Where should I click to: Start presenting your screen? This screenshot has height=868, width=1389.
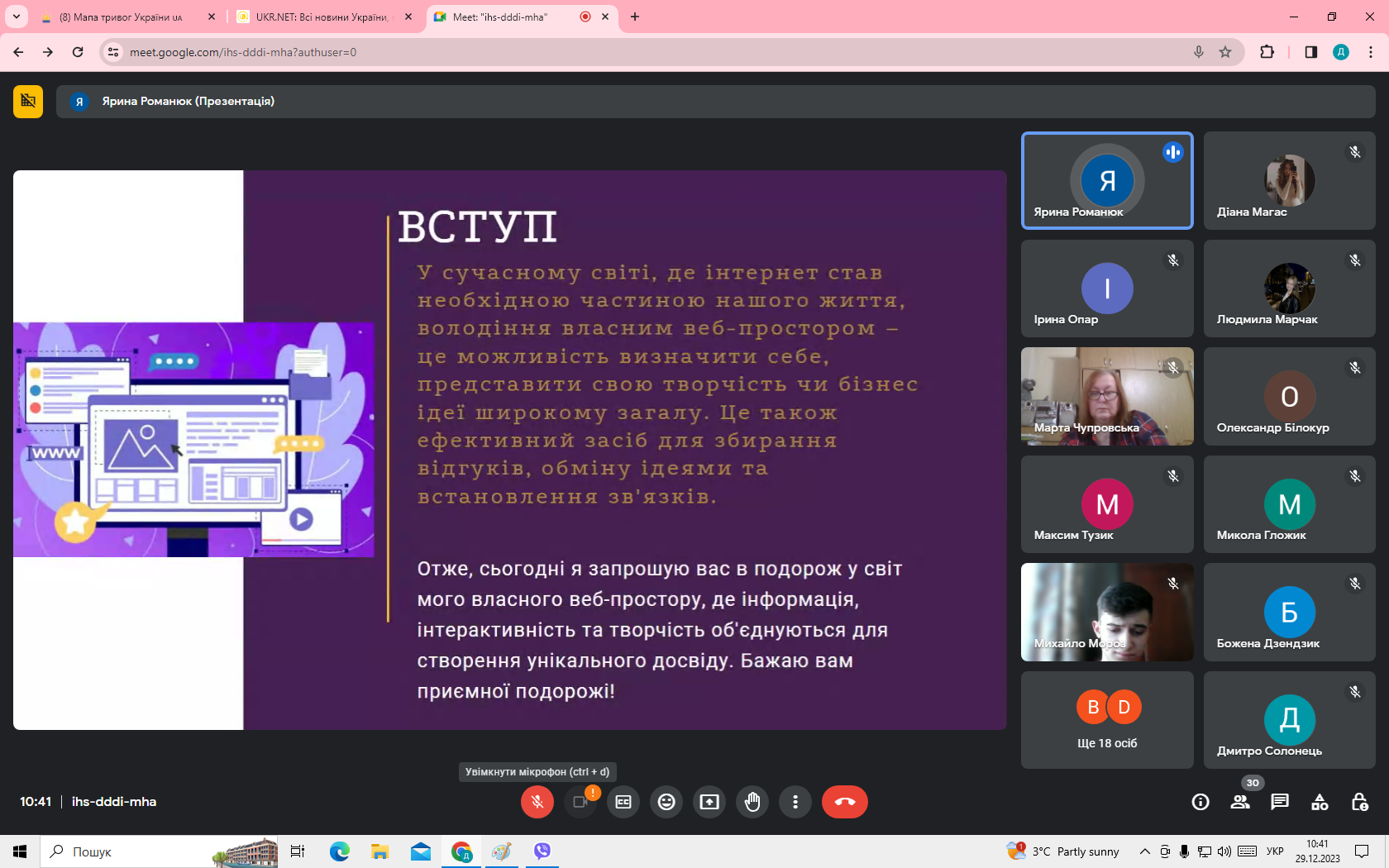point(709,802)
